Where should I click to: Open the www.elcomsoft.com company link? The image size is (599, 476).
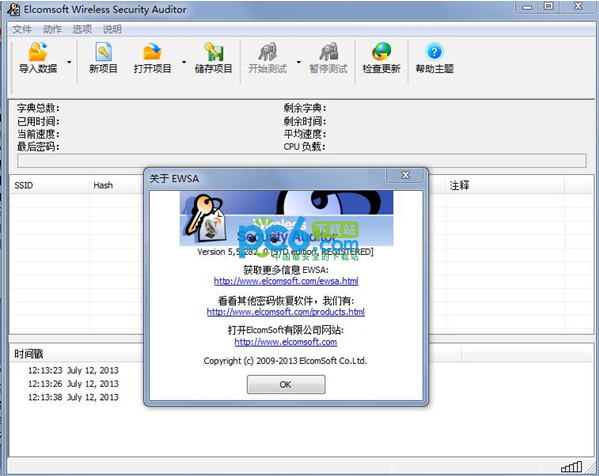(x=286, y=342)
